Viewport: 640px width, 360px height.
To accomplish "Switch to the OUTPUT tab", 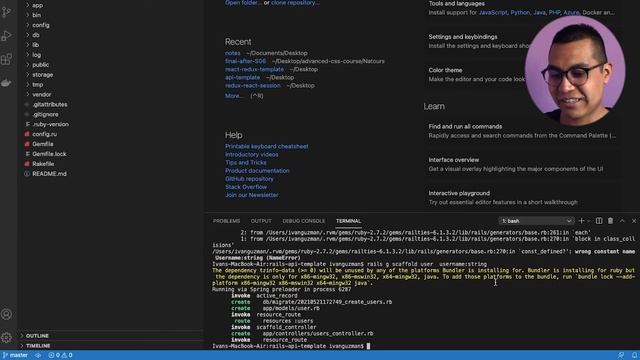I will [261, 221].
